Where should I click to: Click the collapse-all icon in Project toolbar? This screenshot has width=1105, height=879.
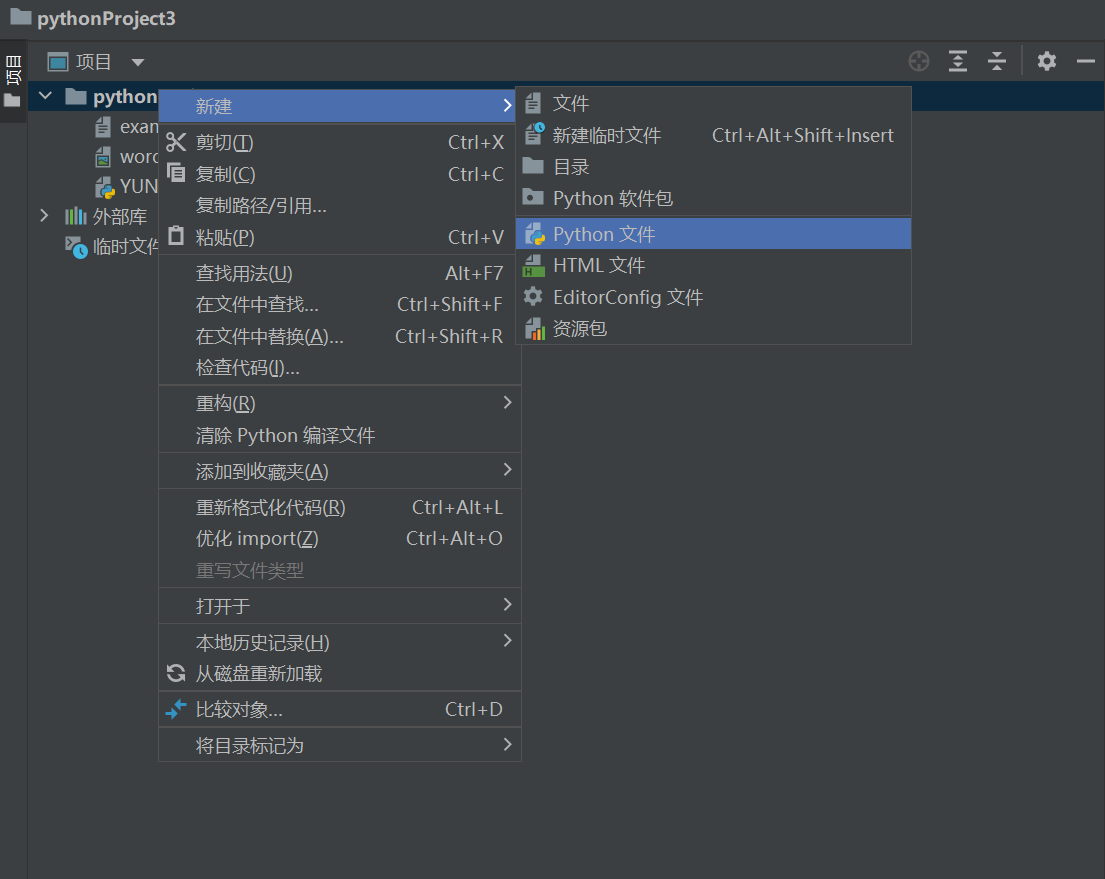coord(996,61)
